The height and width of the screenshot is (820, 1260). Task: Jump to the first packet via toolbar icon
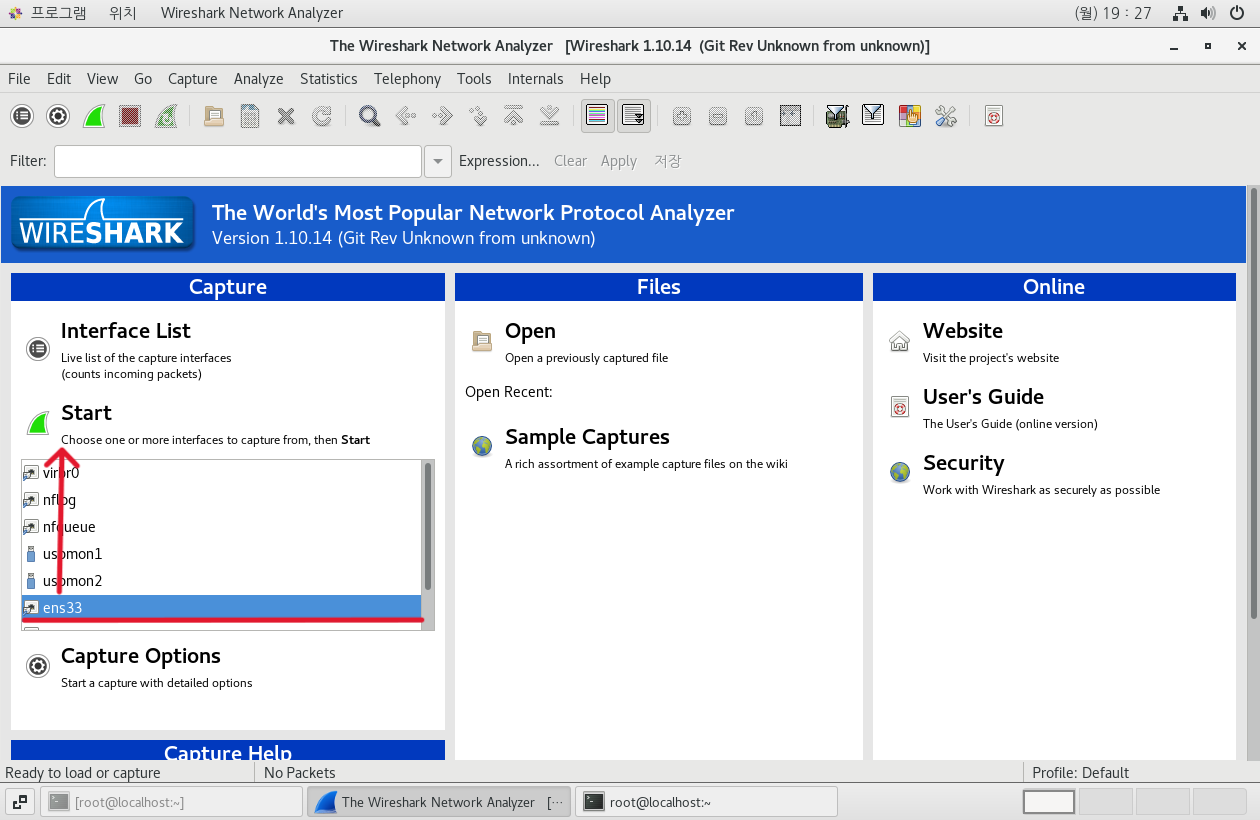tap(514, 116)
